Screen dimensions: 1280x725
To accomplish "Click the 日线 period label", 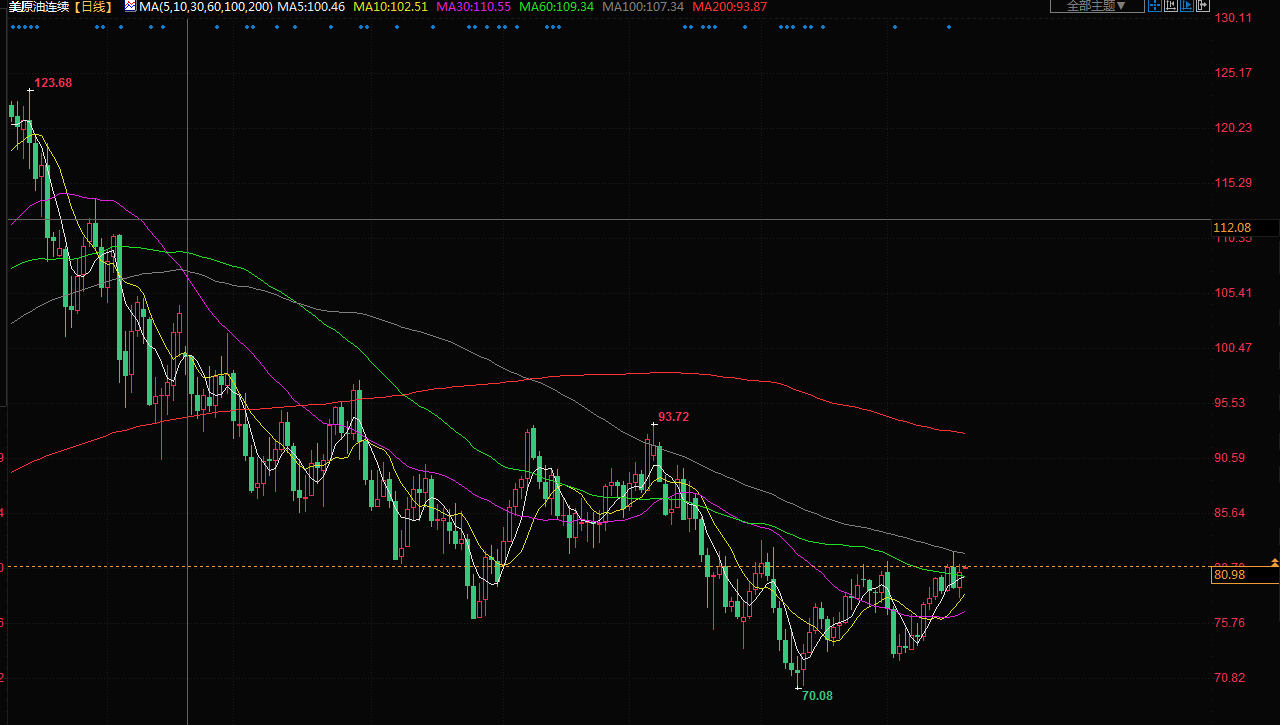I will (93, 7).
